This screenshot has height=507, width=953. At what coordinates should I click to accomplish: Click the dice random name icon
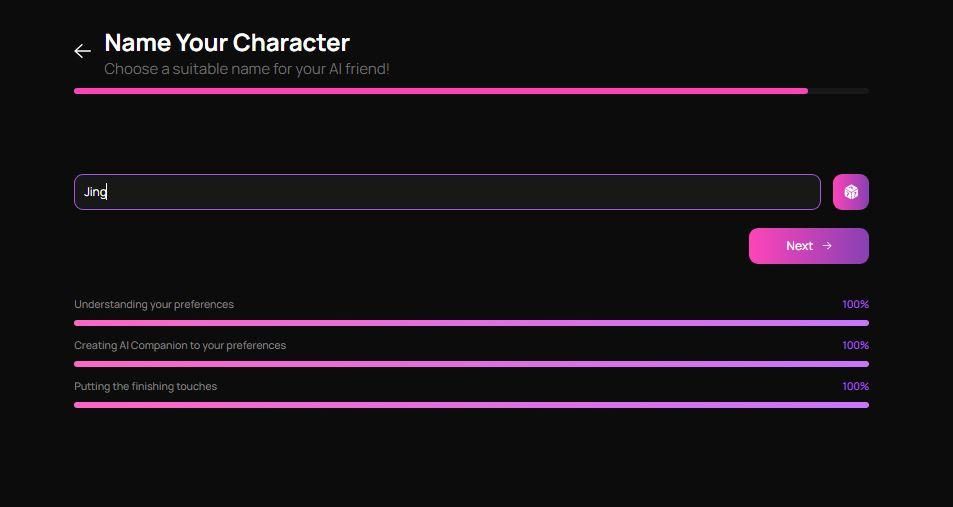point(851,192)
